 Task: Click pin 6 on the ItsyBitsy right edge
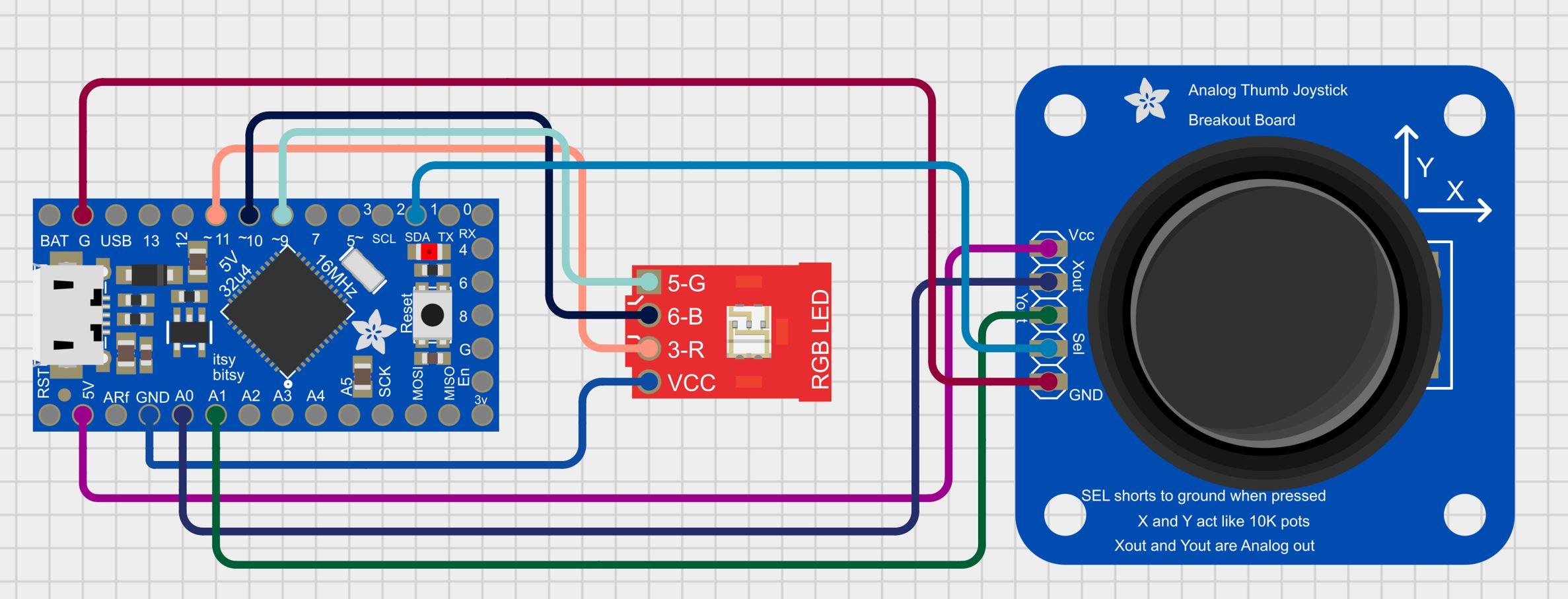[483, 282]
